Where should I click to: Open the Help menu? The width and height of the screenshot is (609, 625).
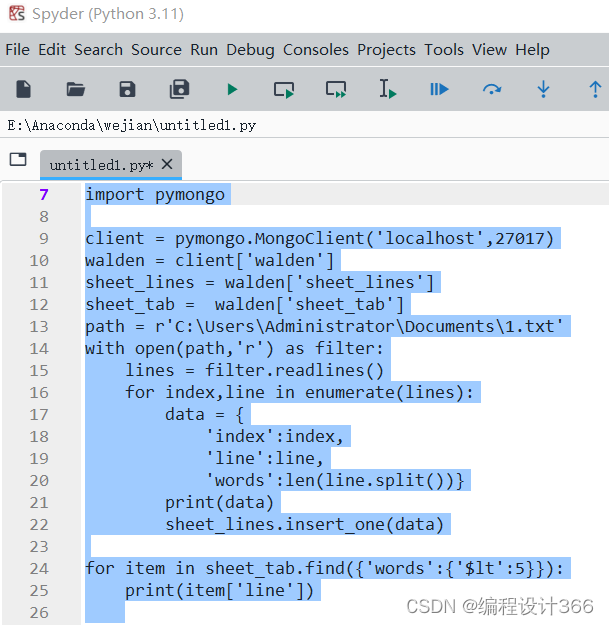(x=532, y=50)
